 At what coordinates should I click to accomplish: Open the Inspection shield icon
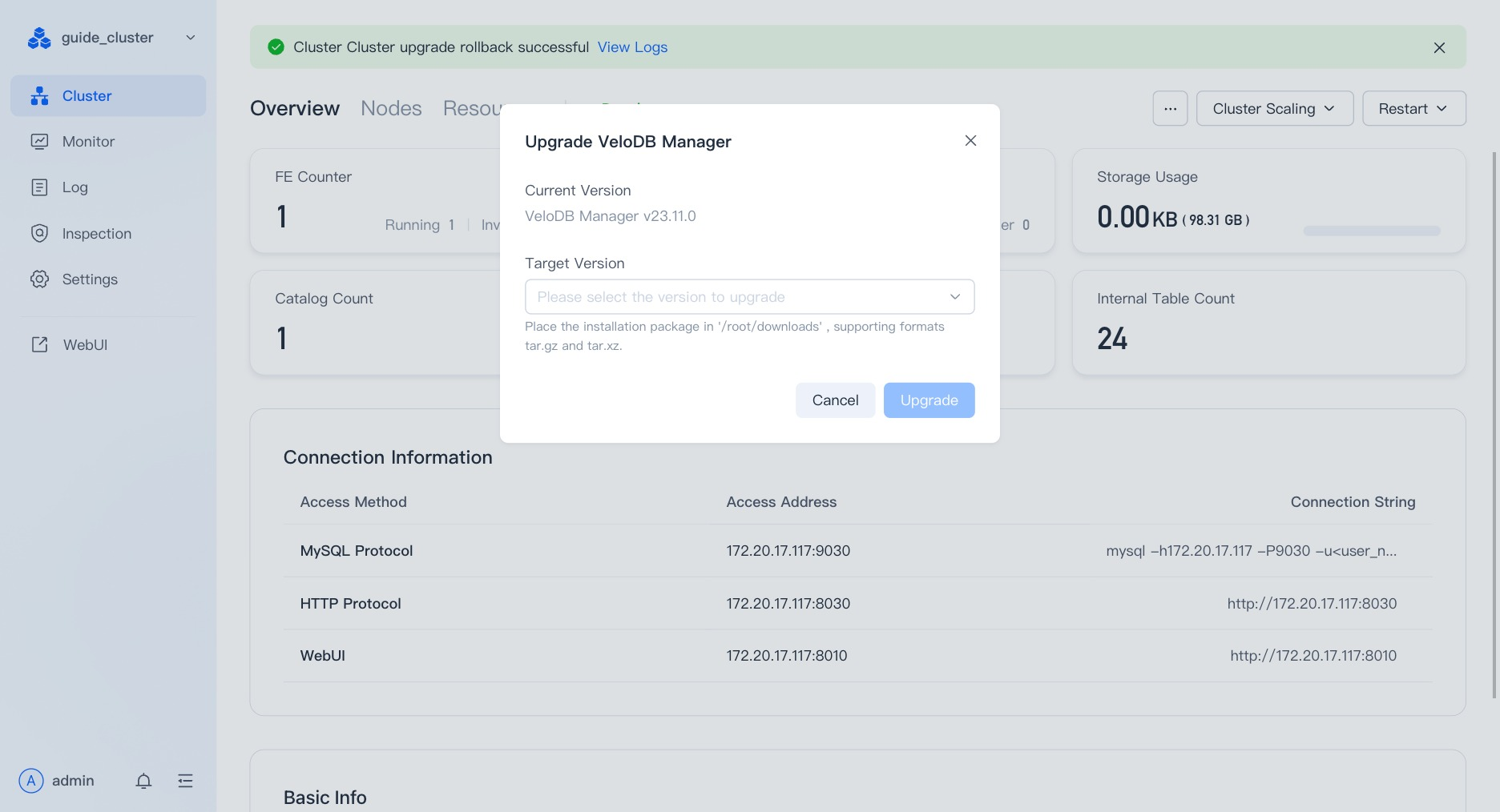pos(39,234)
